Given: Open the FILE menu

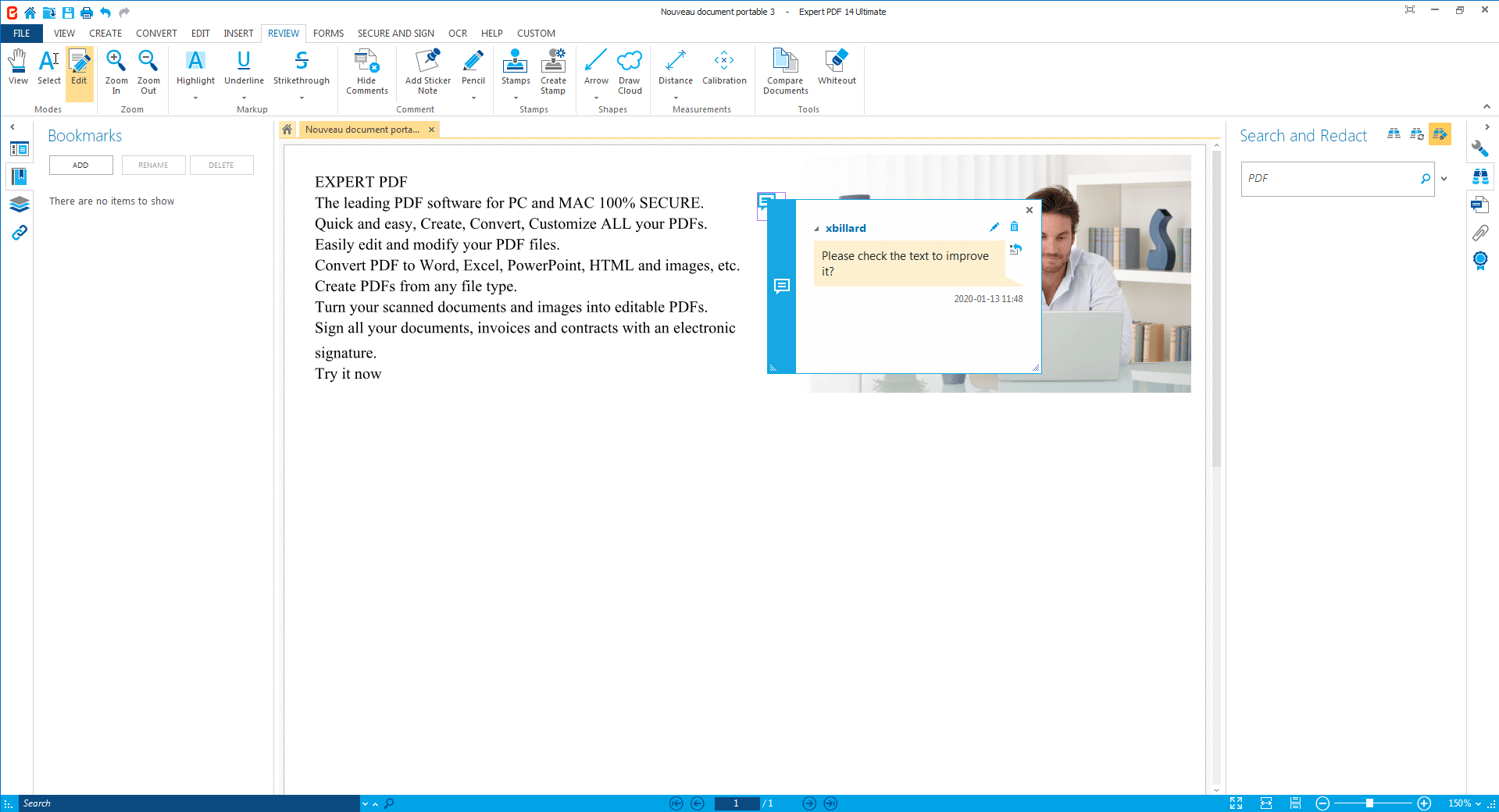Looking at the screenshot, I should coord(22,34).
